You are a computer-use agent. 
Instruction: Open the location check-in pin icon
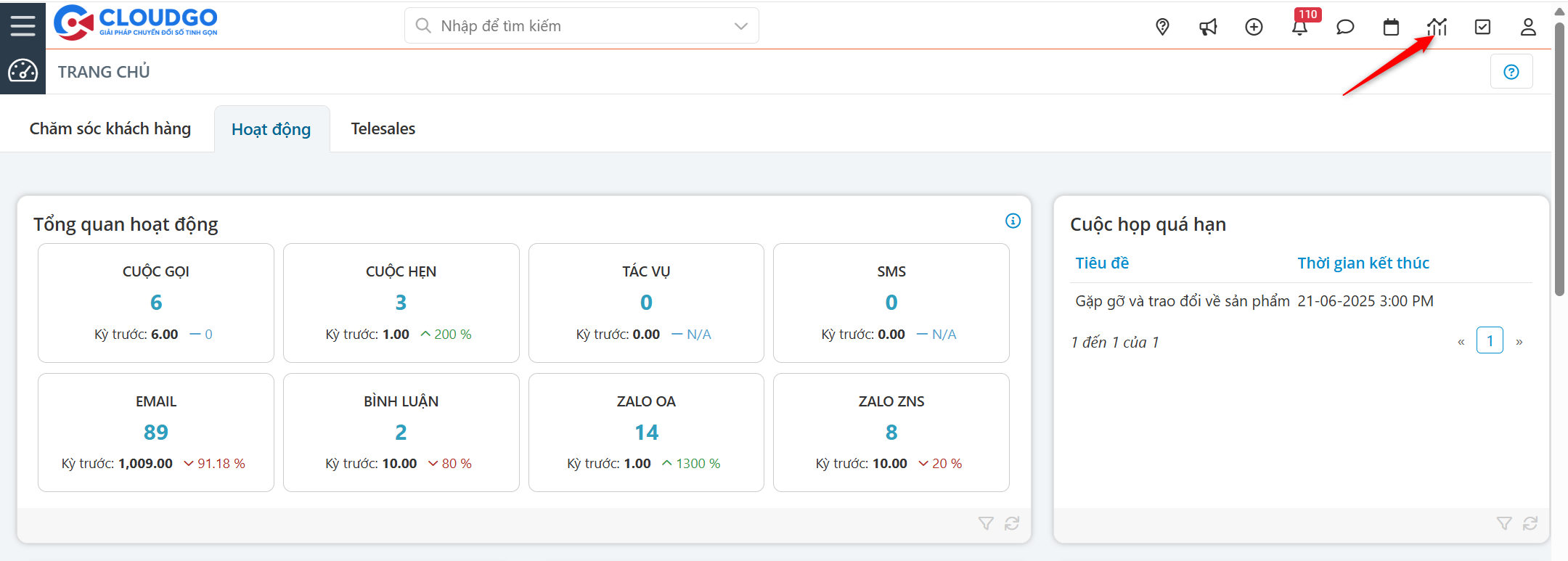[x=1162, y=27]
